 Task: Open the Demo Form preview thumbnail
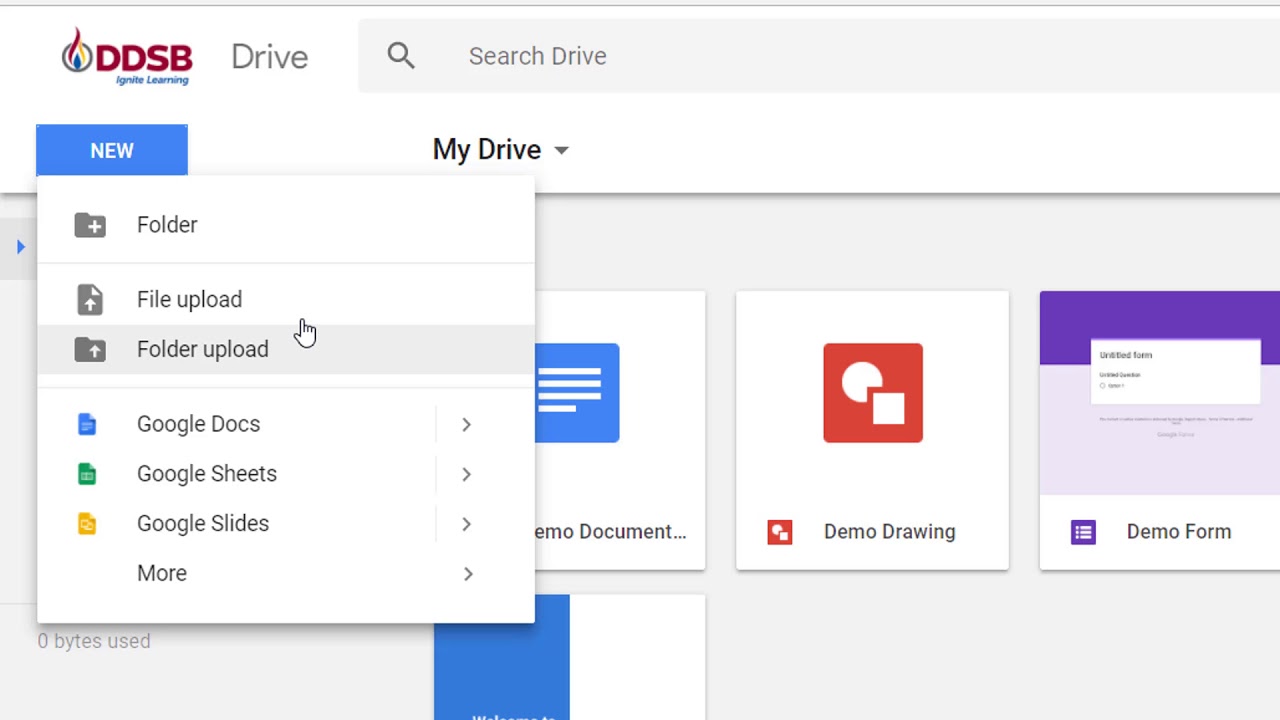(x=1160, y=393)
